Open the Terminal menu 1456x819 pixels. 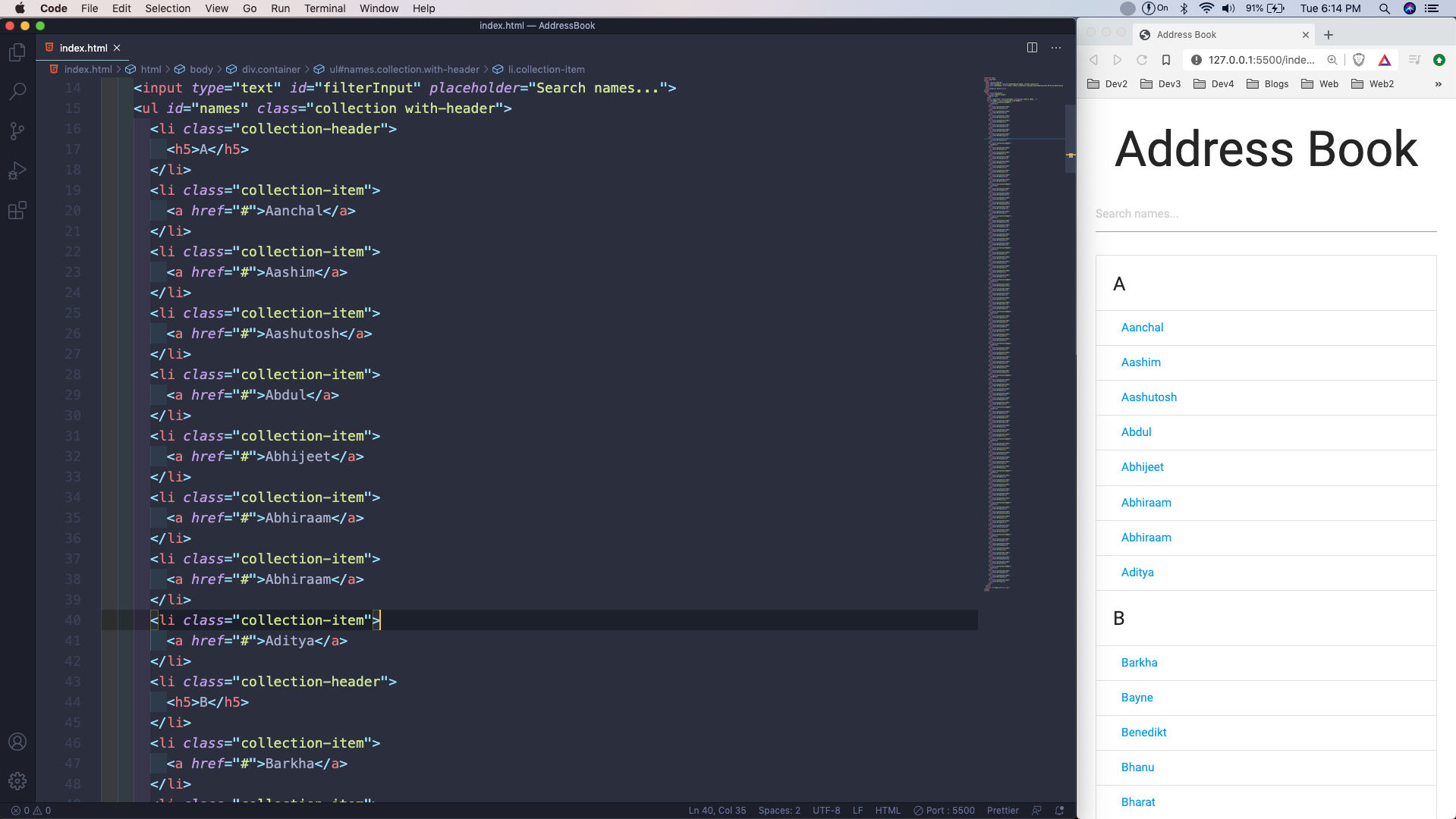coord(325,8)
